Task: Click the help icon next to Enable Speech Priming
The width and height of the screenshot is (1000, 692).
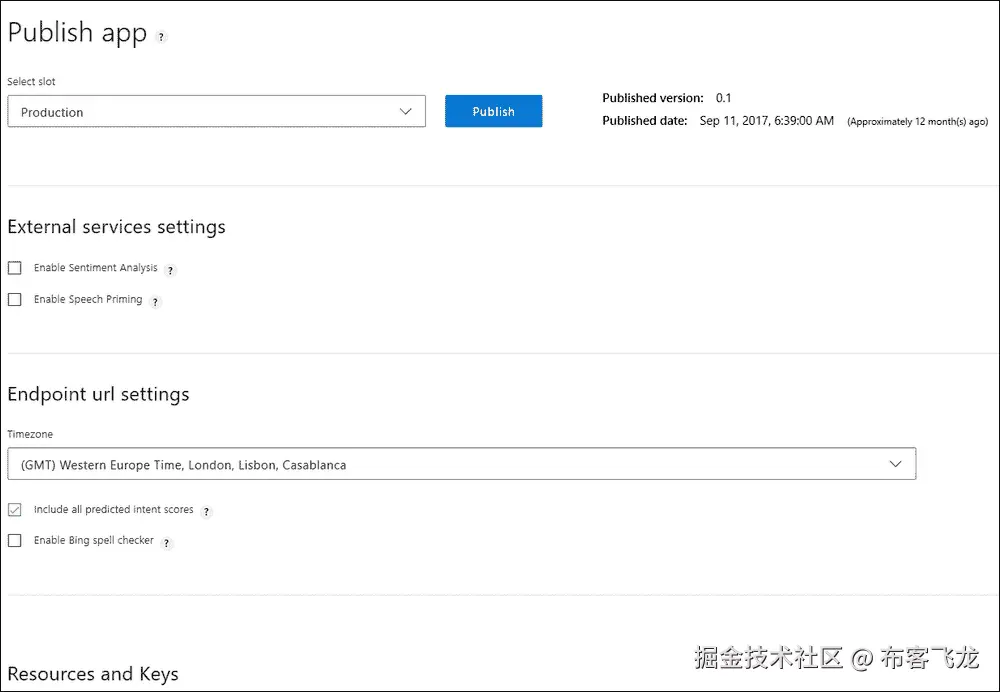Action: (155, 300)
